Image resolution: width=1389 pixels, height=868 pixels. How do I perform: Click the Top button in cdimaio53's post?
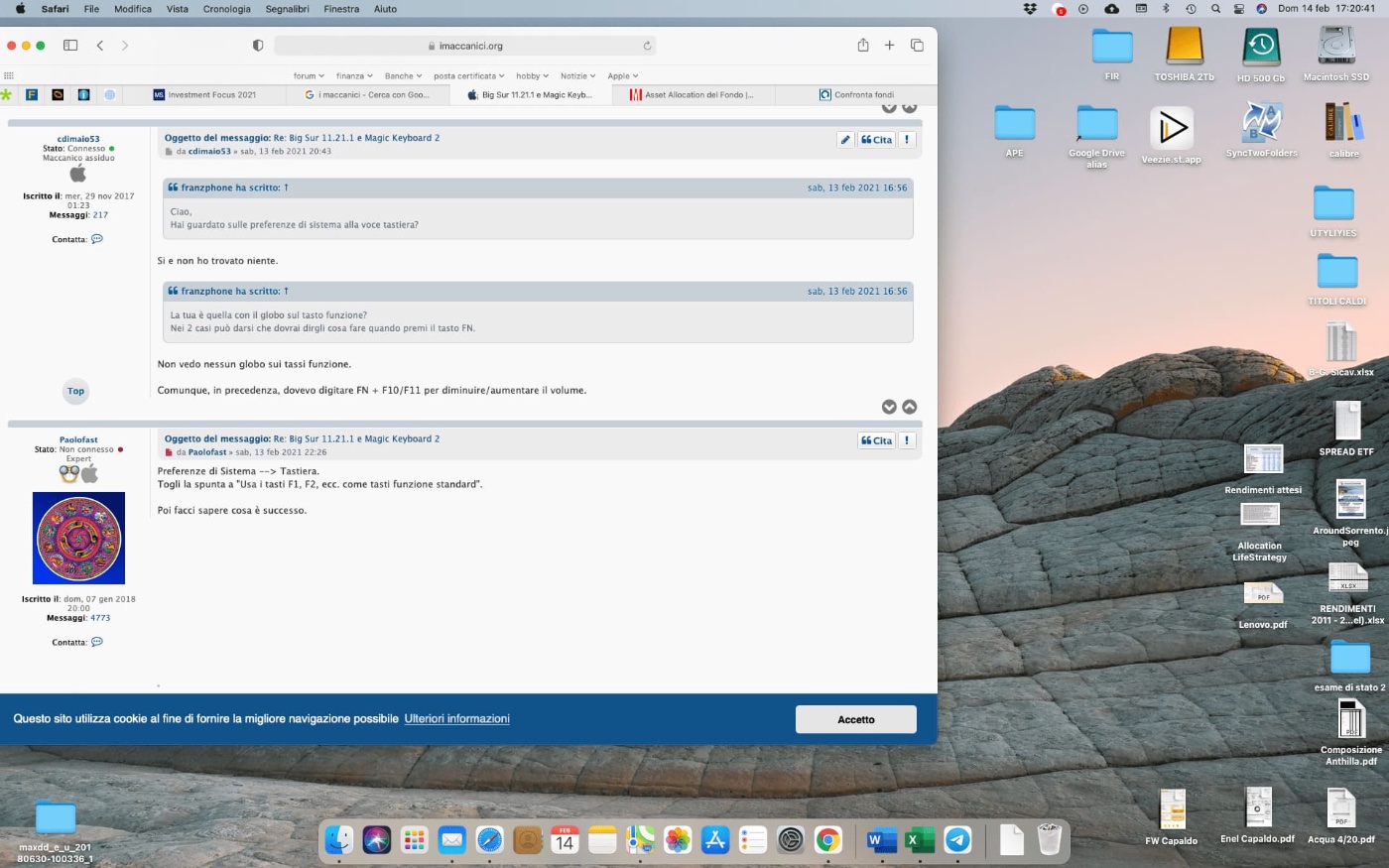tap(75, 391)
